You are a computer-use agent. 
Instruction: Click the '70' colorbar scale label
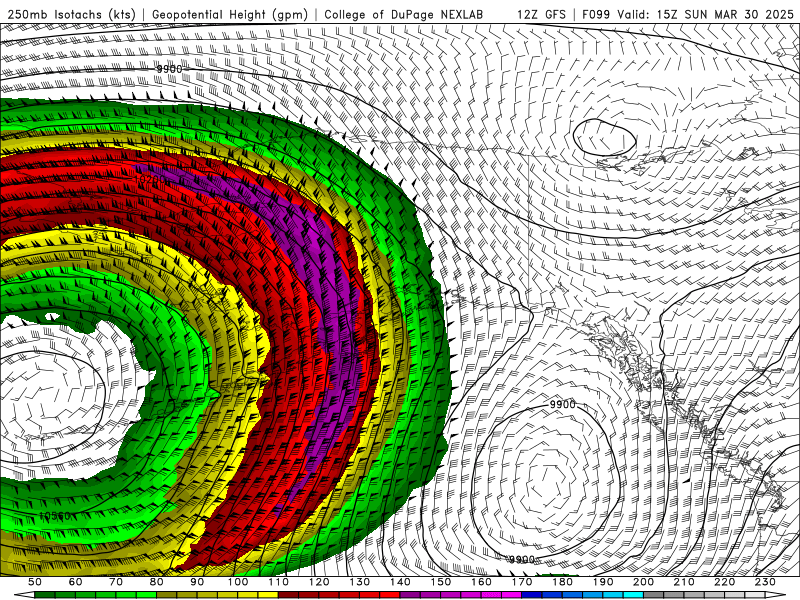pos(116,582)
